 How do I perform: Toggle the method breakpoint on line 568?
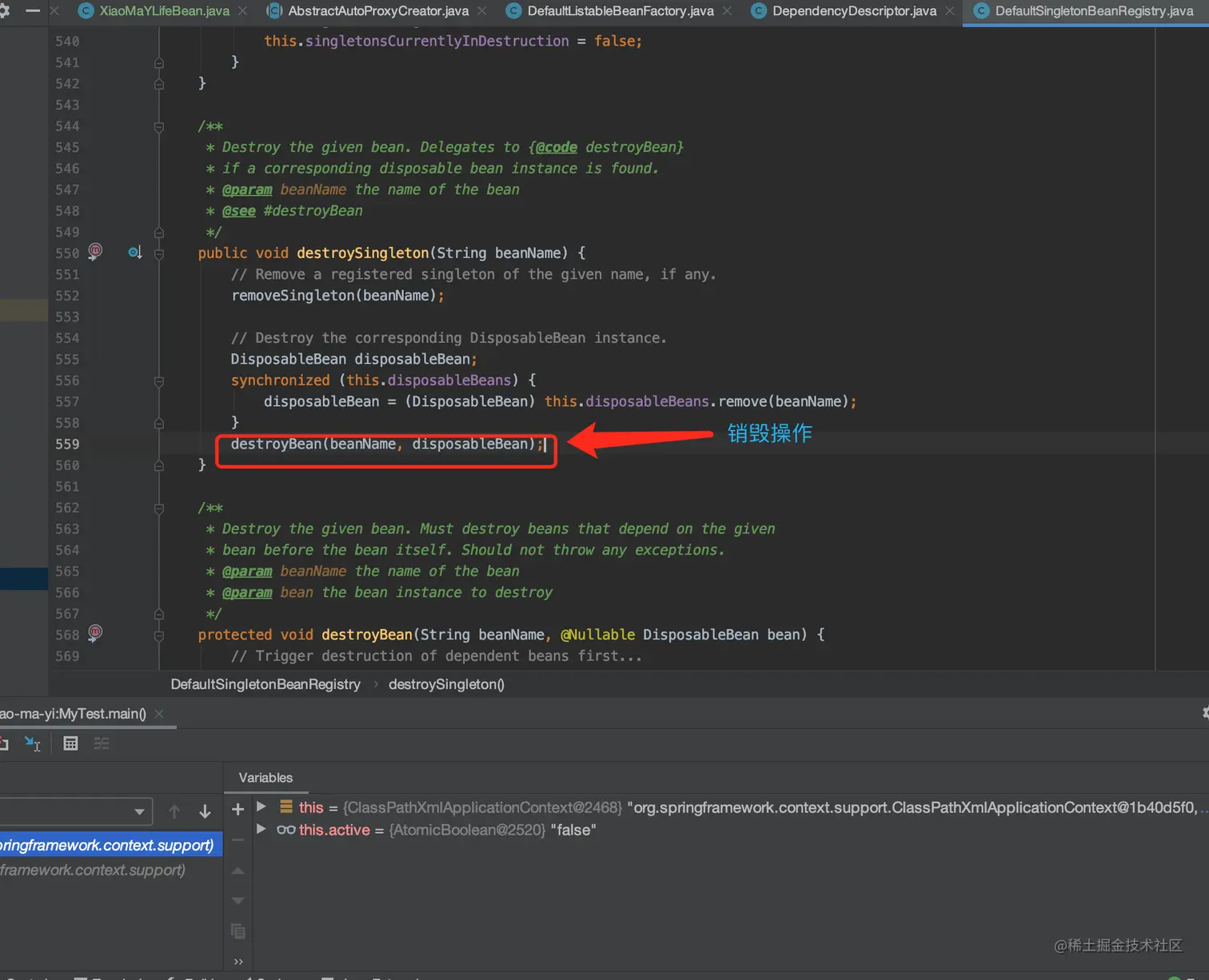tap(95, 633)
